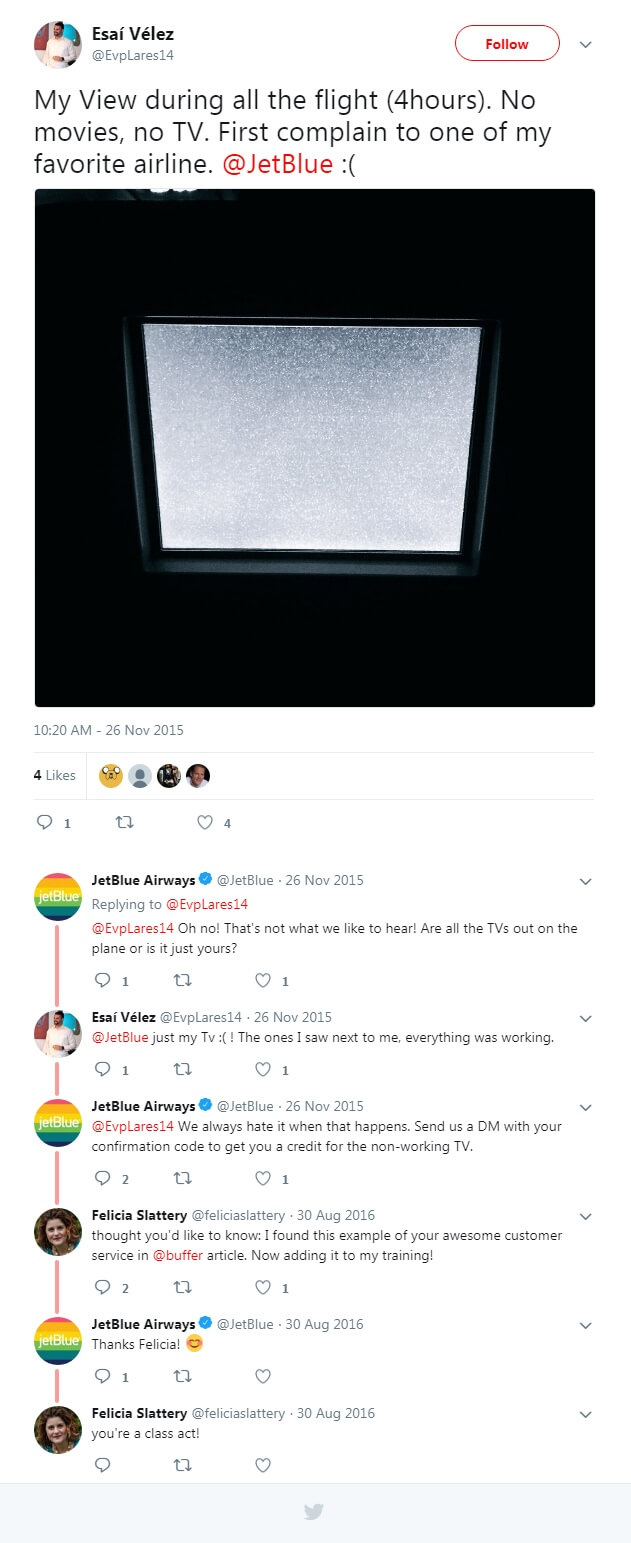
Task: Click the verified badge on 'Thanks Felicia!' tweet
Action: 204,1323
